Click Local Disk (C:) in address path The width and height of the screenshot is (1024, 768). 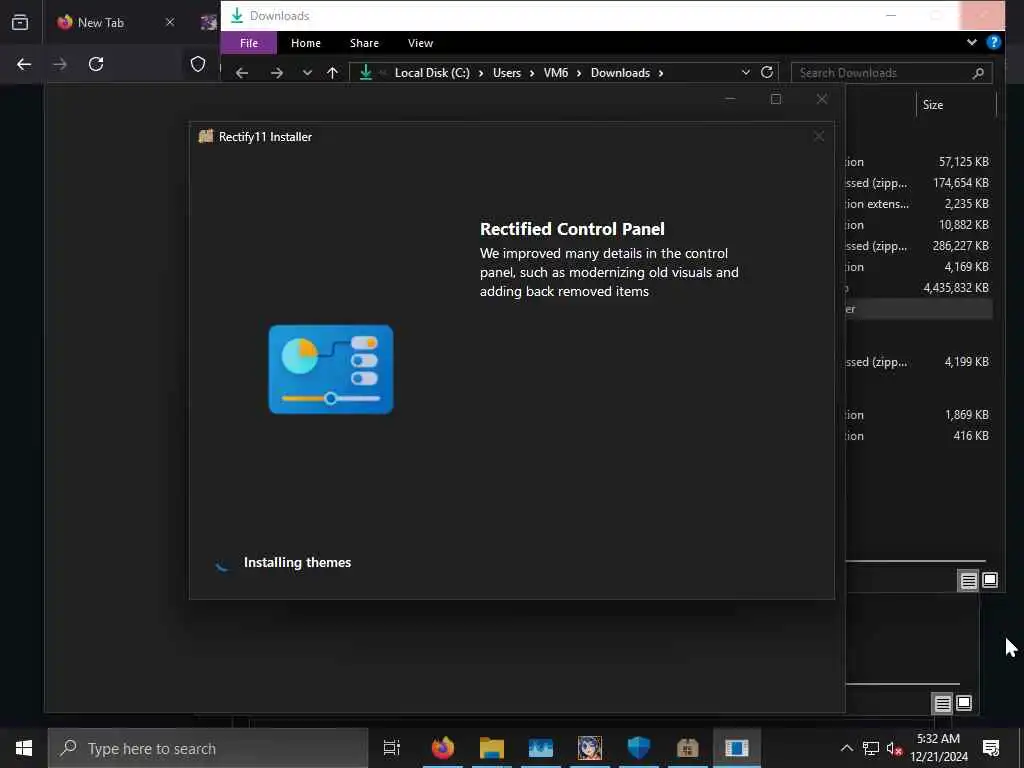coord(432,72)
